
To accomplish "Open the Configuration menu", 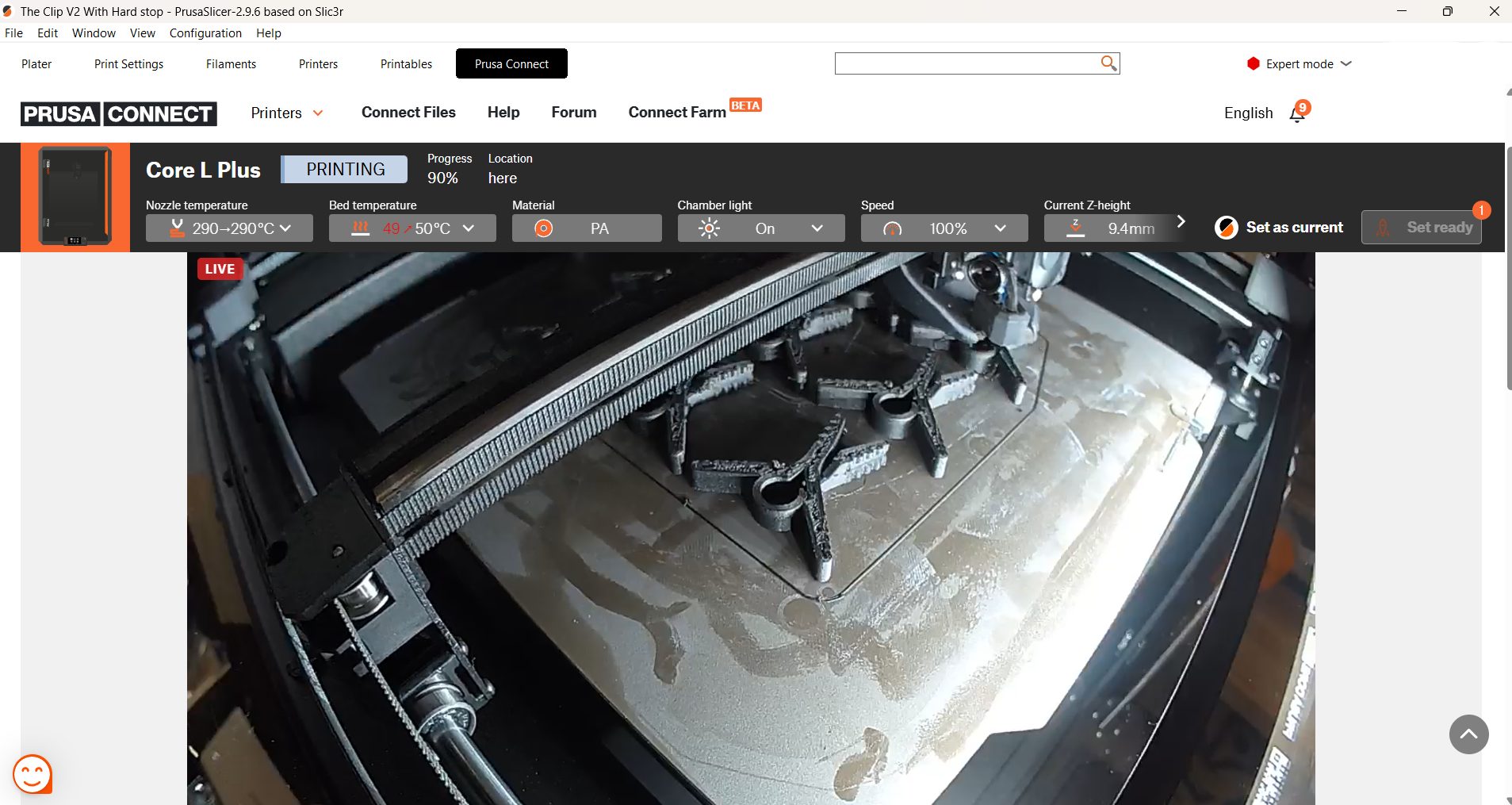I will click(205, 33).
